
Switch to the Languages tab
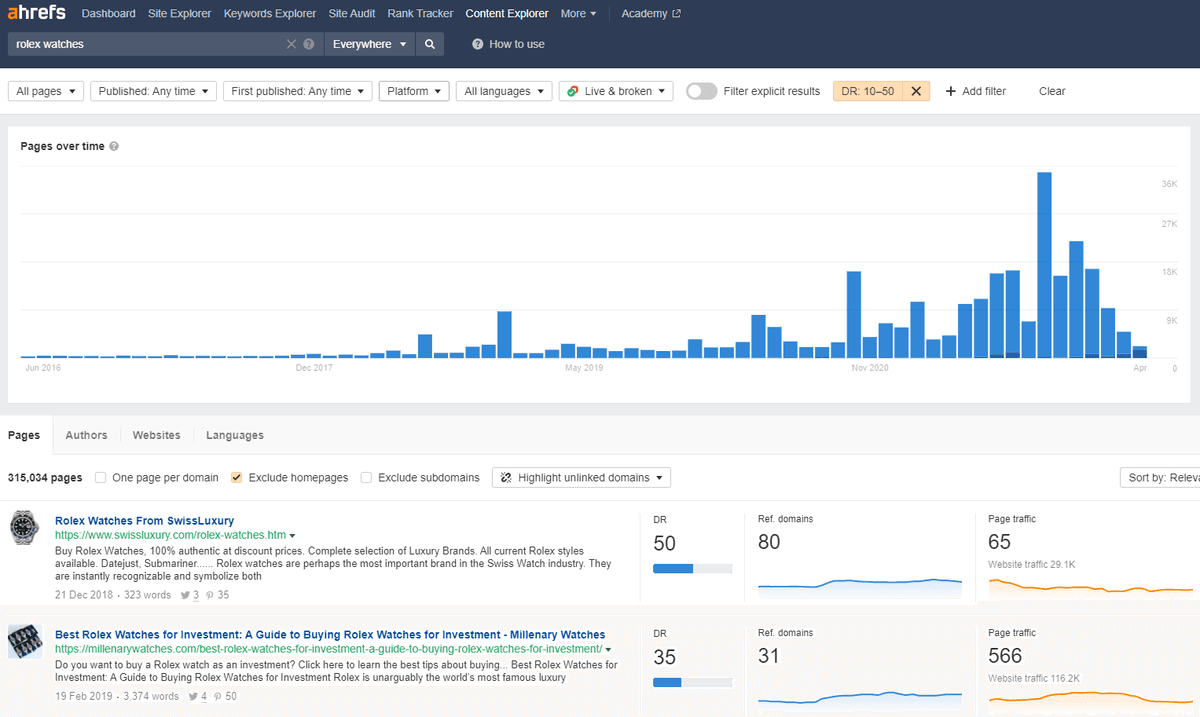point(235,435)
